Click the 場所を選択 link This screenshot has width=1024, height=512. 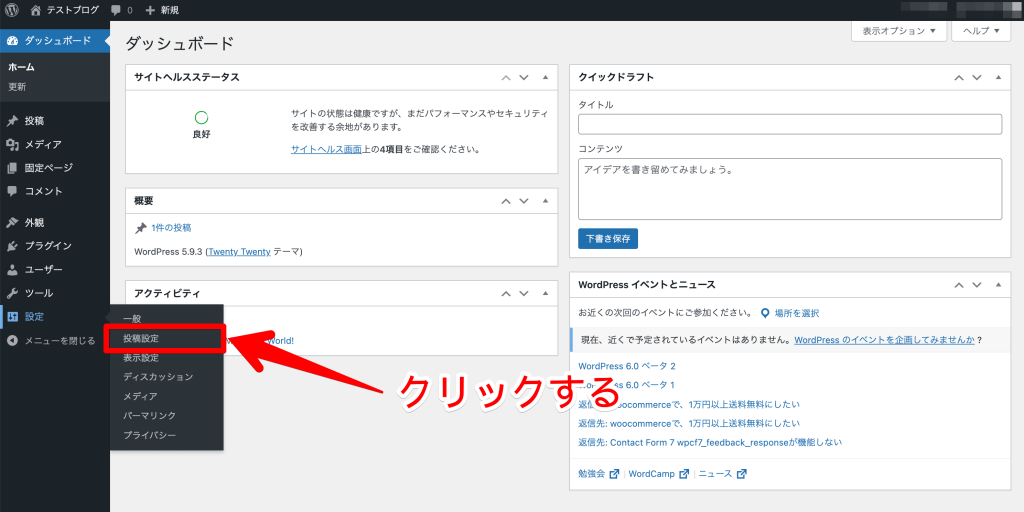797,313
